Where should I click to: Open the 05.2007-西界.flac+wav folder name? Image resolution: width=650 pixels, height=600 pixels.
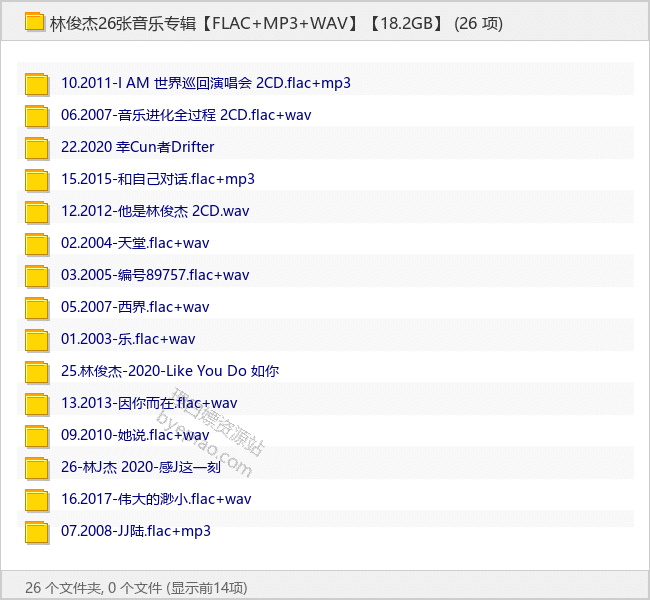coord(135,307)
